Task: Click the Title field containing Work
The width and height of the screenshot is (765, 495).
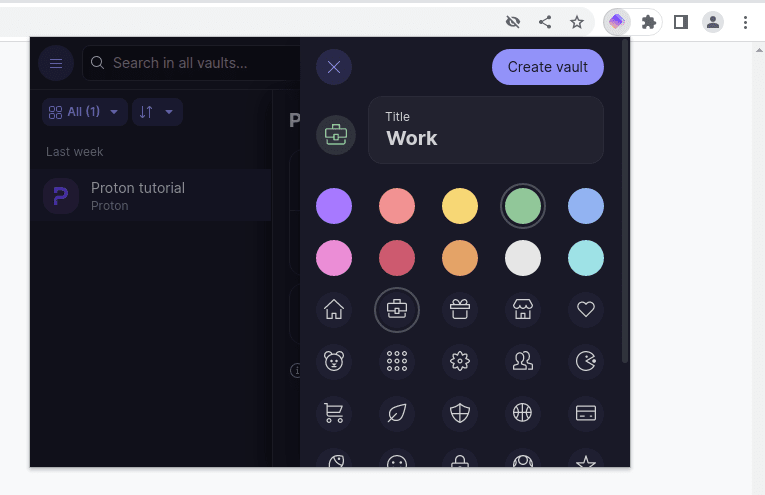Action: (x=485, y=130)
